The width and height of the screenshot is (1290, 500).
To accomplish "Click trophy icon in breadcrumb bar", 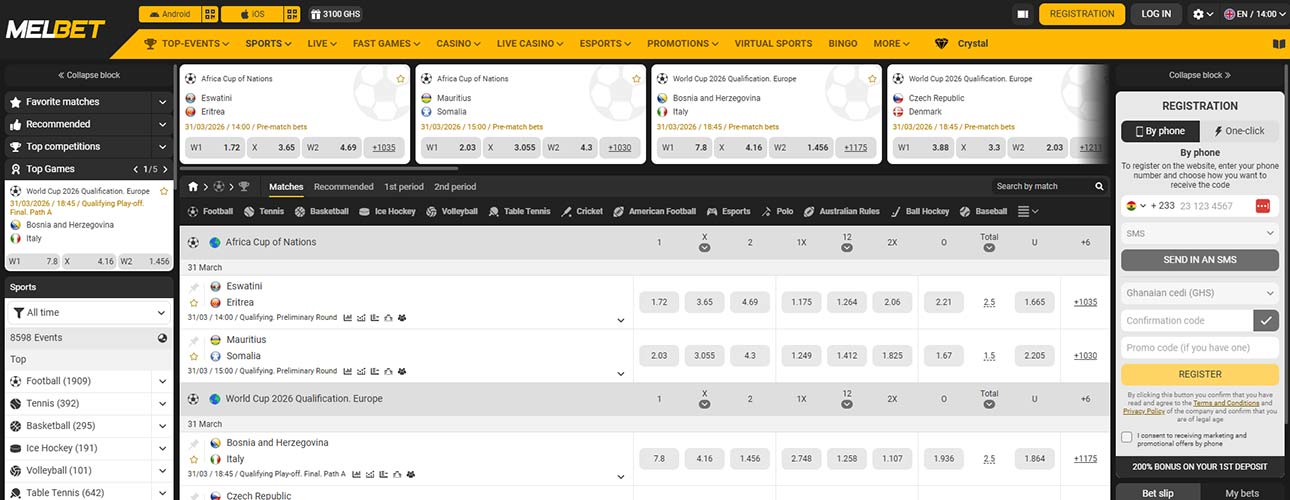I will click(244, 186).
